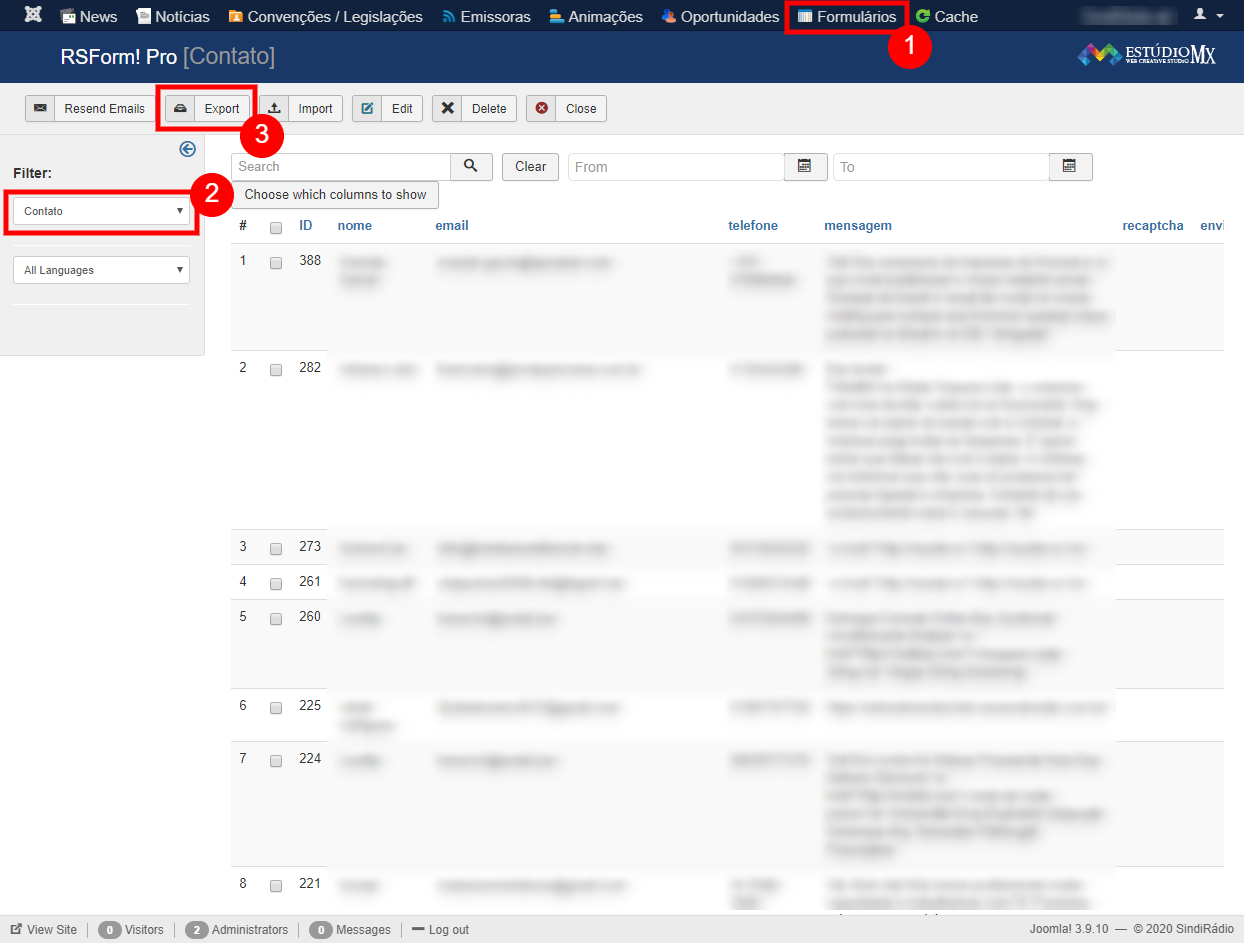
Task: Click into the Search input field
Action: pyautogui.click(x=341, y=167)
